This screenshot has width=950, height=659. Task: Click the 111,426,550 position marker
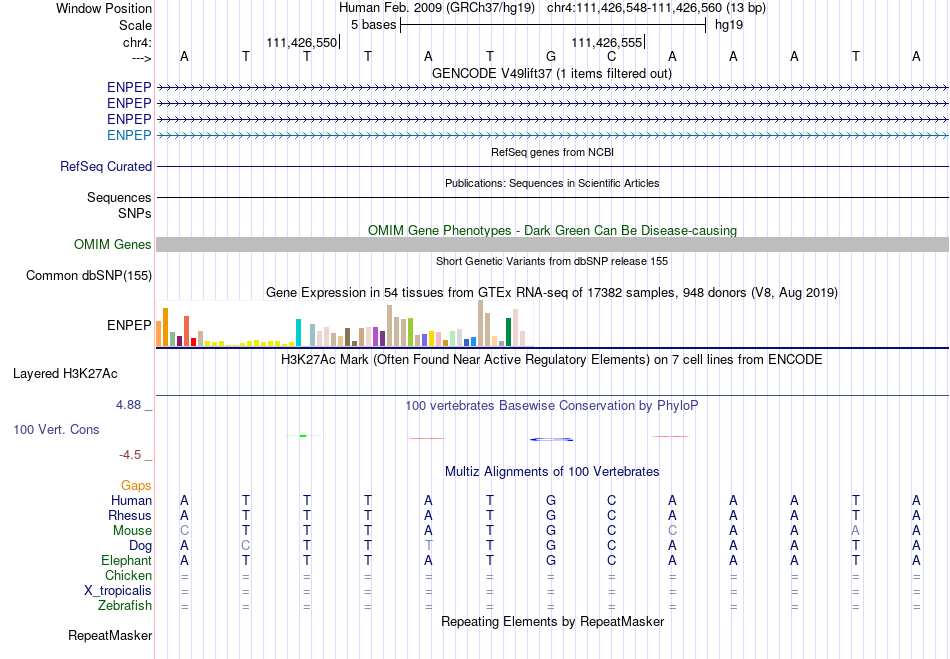click(302, 42)
